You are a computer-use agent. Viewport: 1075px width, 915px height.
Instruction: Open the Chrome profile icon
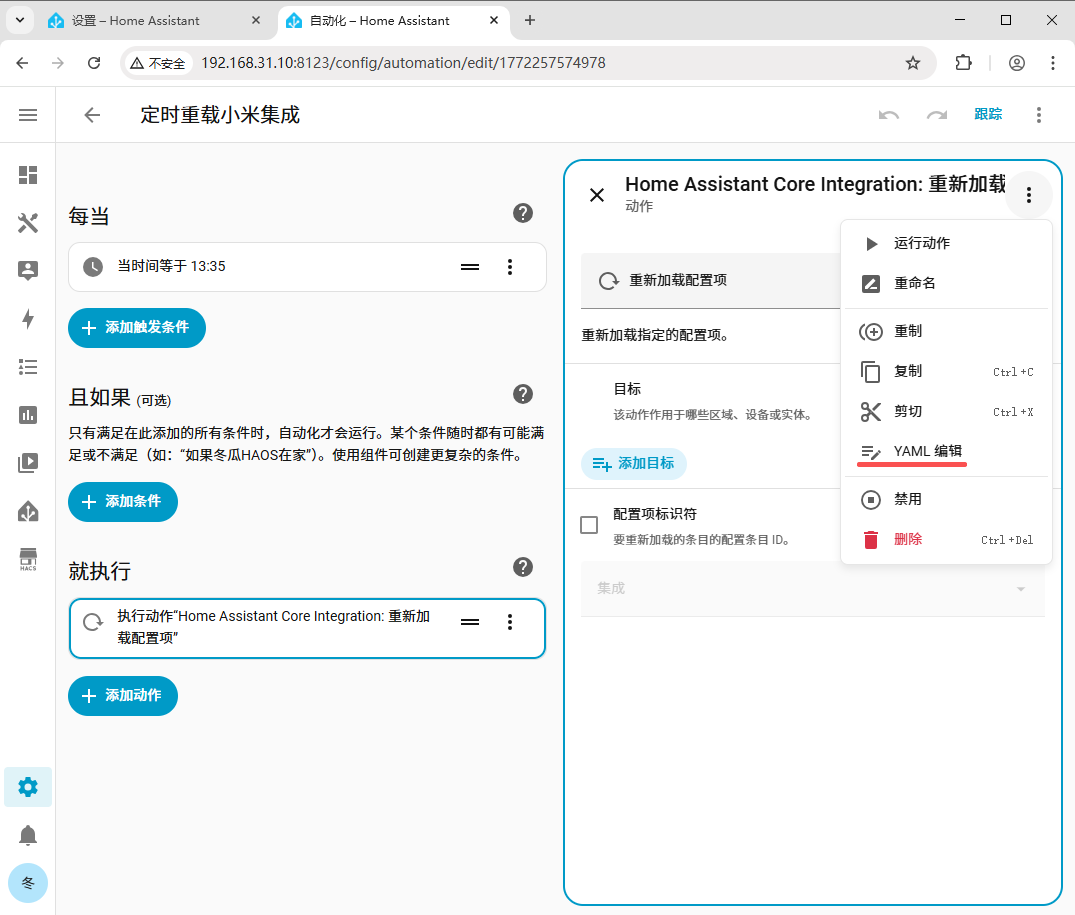1017,63
